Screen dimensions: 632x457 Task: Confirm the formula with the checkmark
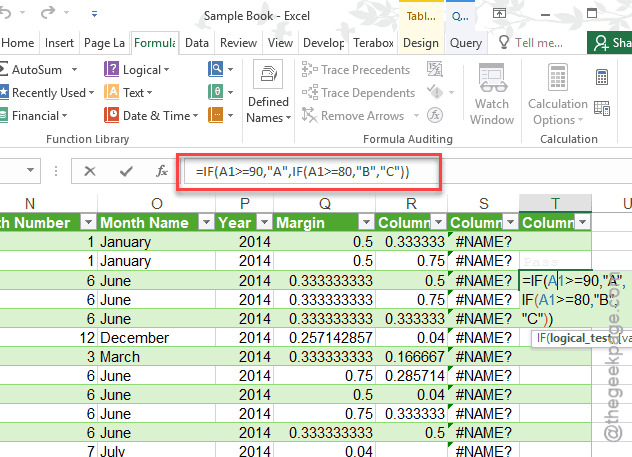tap(125, 171)
